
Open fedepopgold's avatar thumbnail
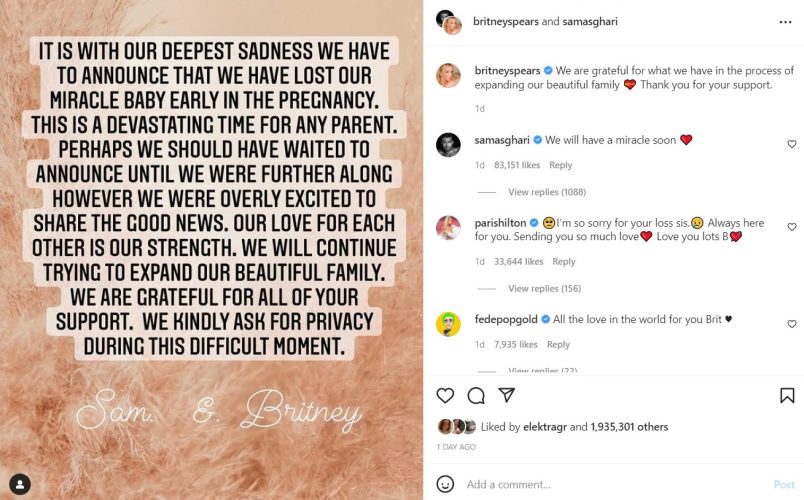[x=448, y=325]
